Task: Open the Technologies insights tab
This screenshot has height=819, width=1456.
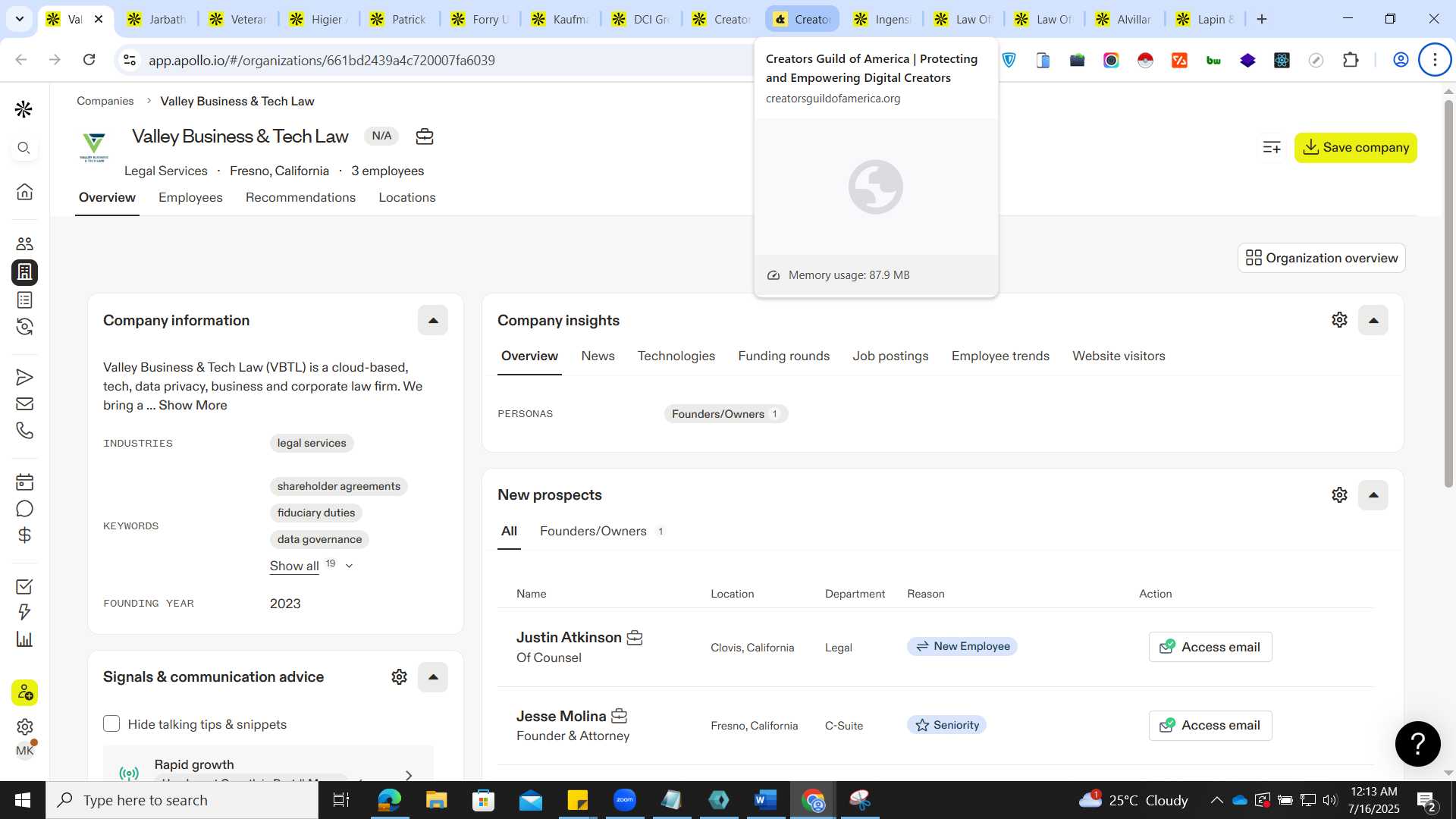Action: click(676, 356)
